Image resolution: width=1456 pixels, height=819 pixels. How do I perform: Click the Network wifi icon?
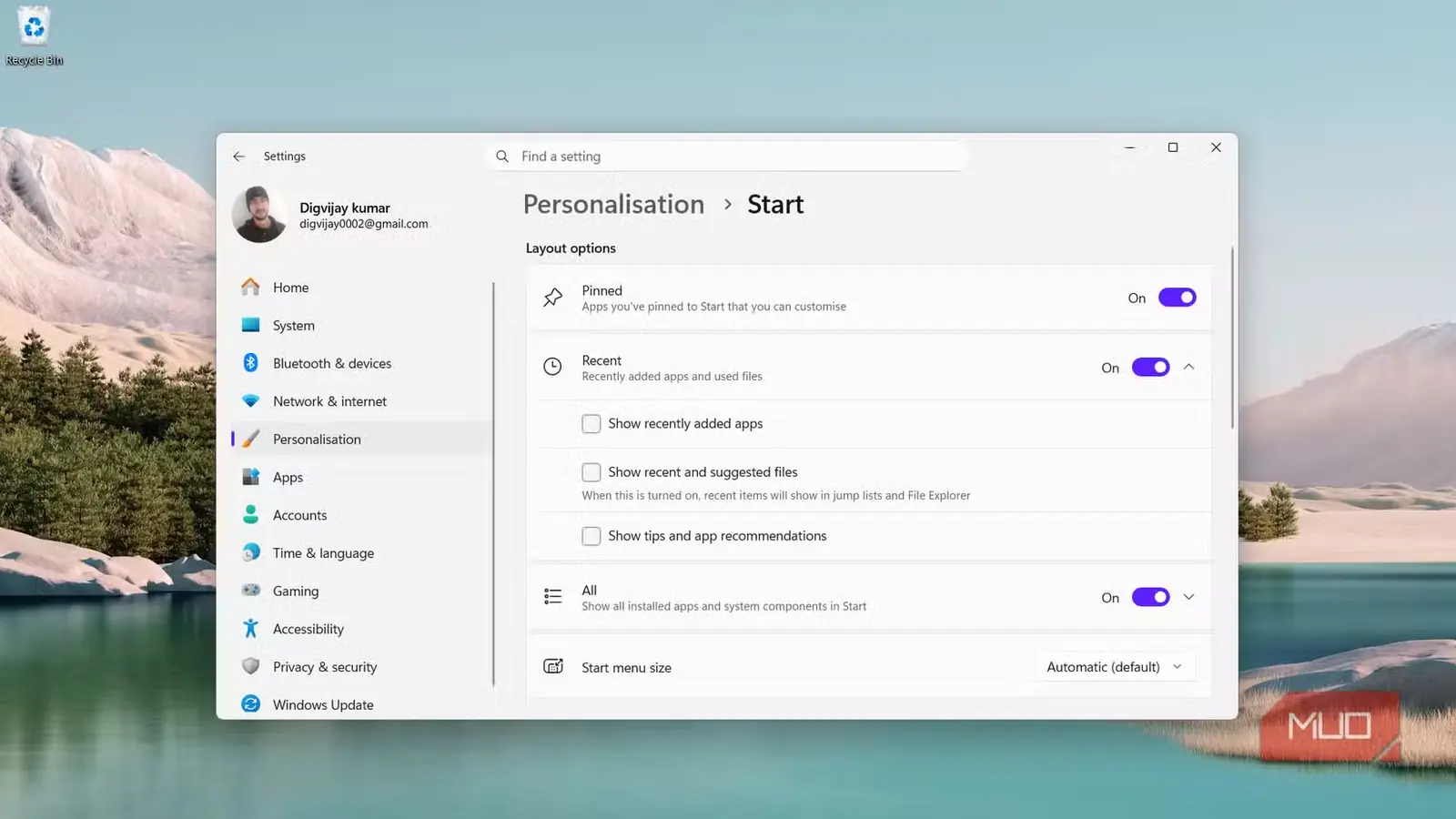pos(250,401)
